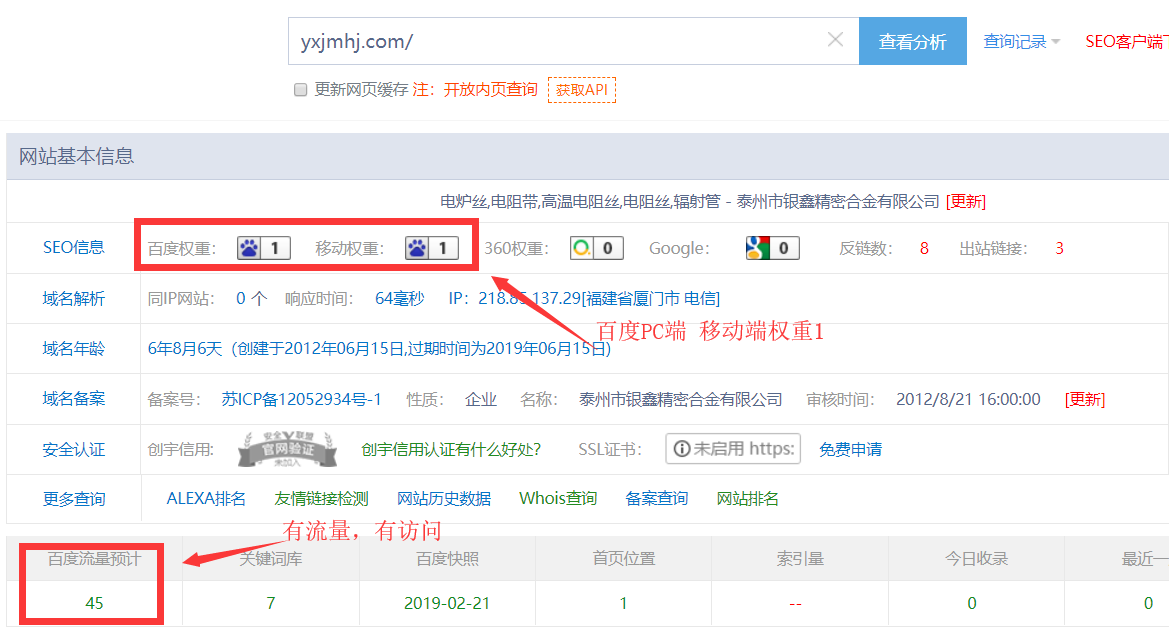Open the 友情链接检测 link
This screenshot has width=1169, height=638.
(x=321, y=499)
